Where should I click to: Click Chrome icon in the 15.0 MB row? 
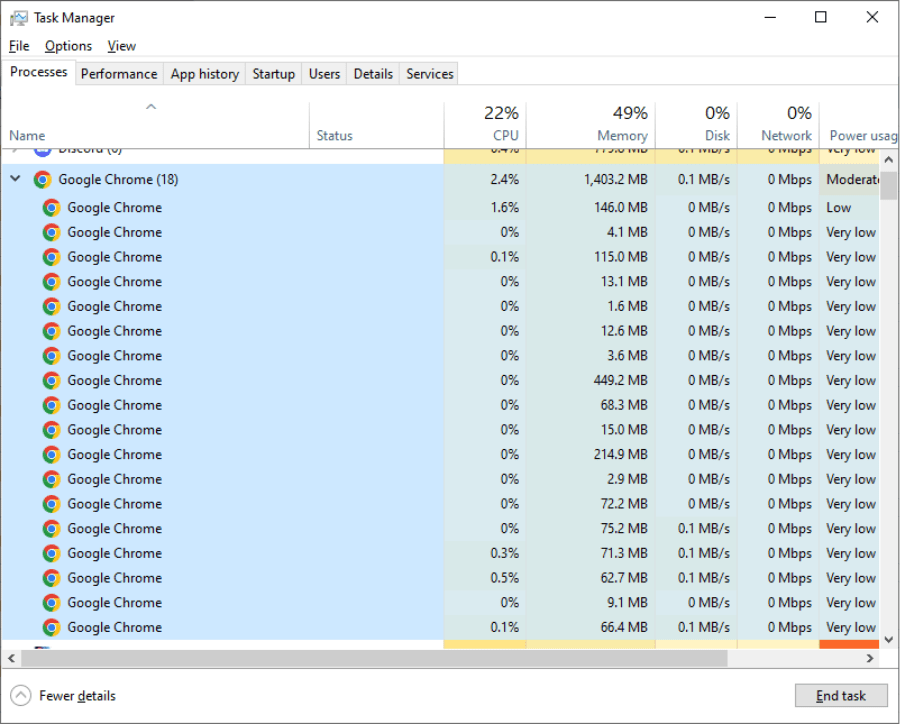[51, 429]
